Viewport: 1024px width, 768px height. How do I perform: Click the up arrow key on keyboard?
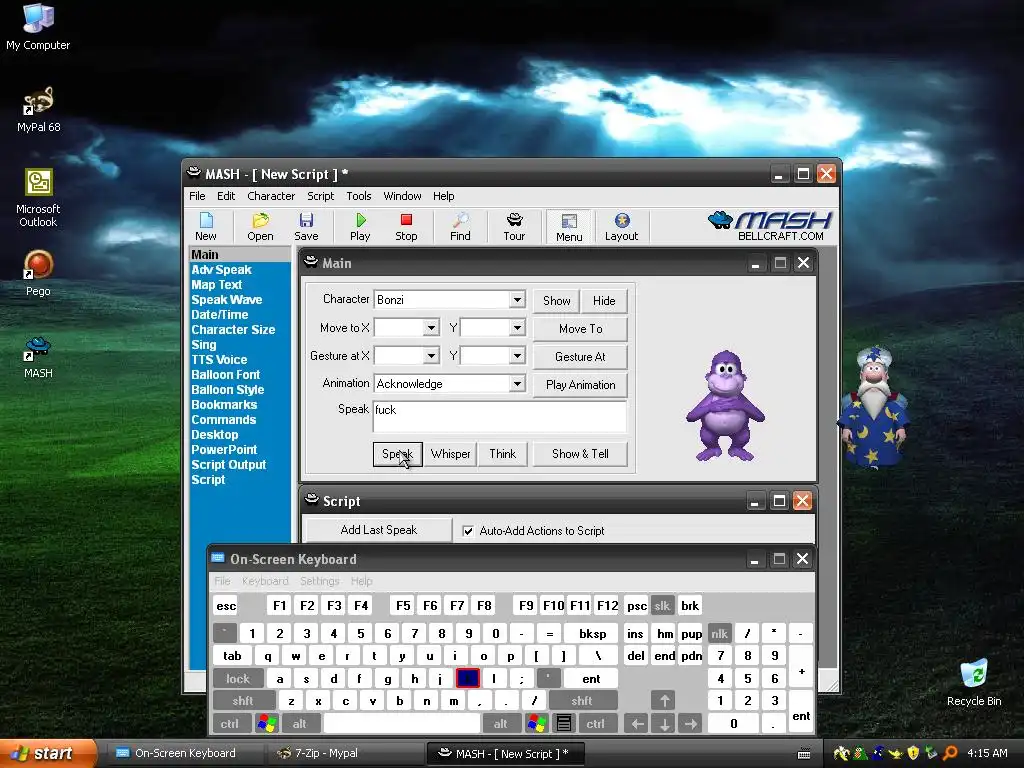pyautogui.click(x=664, y=701)
